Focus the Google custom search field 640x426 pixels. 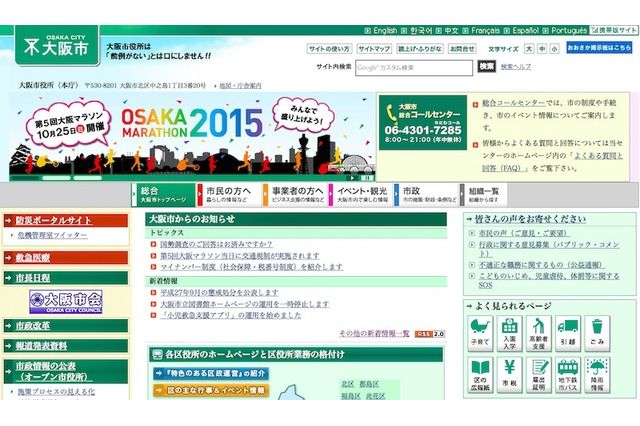[x=414, y=68]
